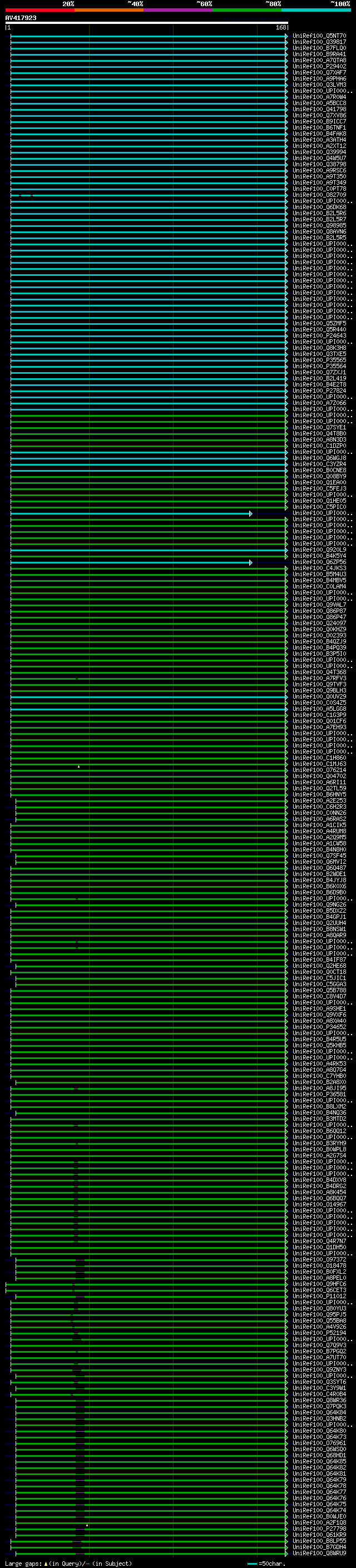Open hit UniRef100_Q6DK68
356x1568 pixels.
coord(319,207)
